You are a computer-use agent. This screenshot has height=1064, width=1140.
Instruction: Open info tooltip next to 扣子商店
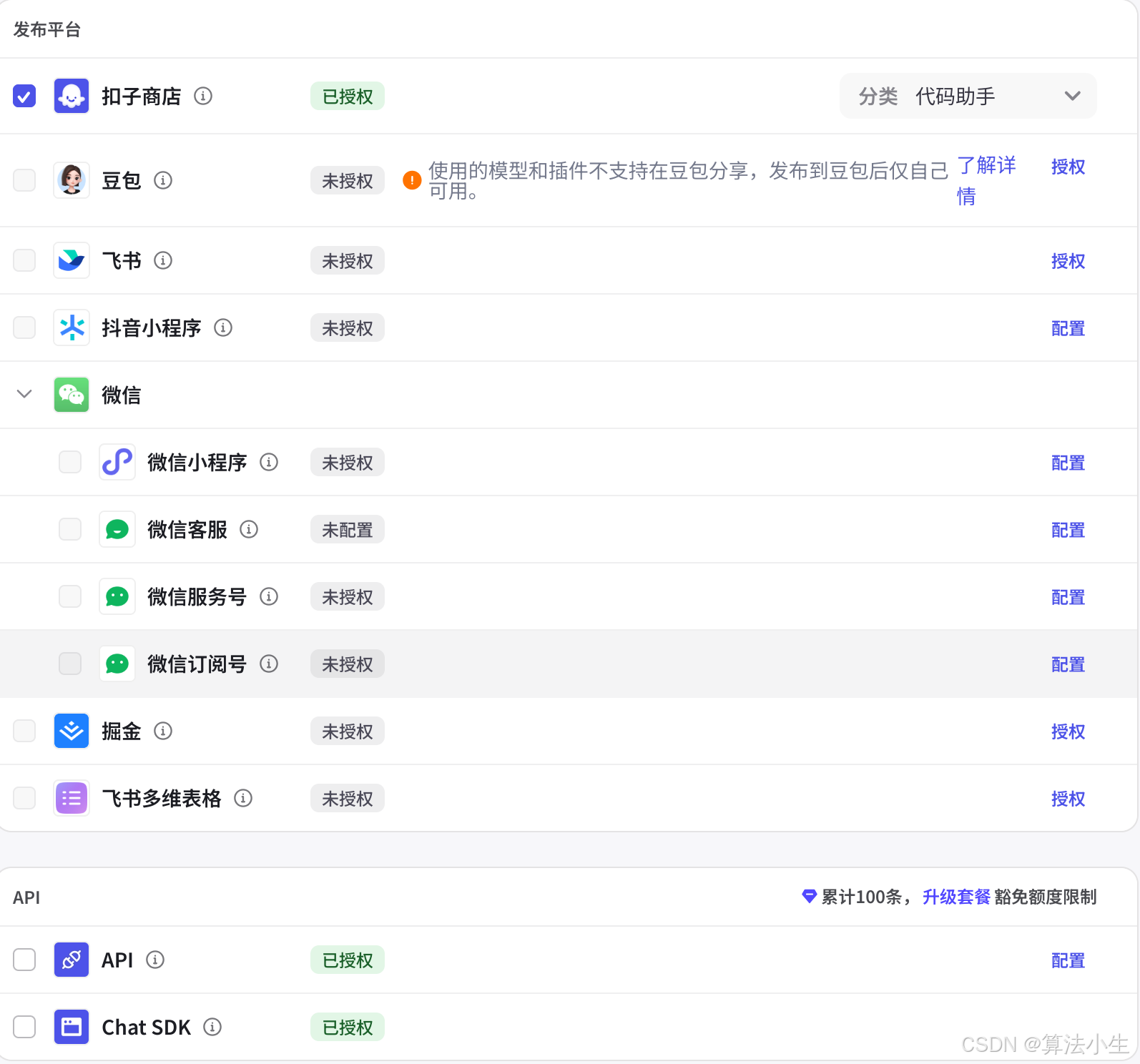tap(203, 96)
